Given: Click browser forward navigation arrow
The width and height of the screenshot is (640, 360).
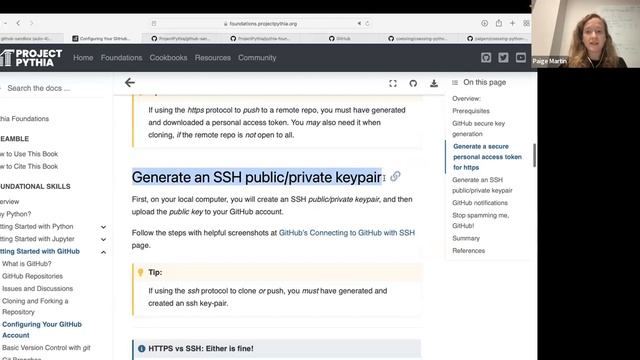Looking at the screenshot, I should (x=31, y=23).
